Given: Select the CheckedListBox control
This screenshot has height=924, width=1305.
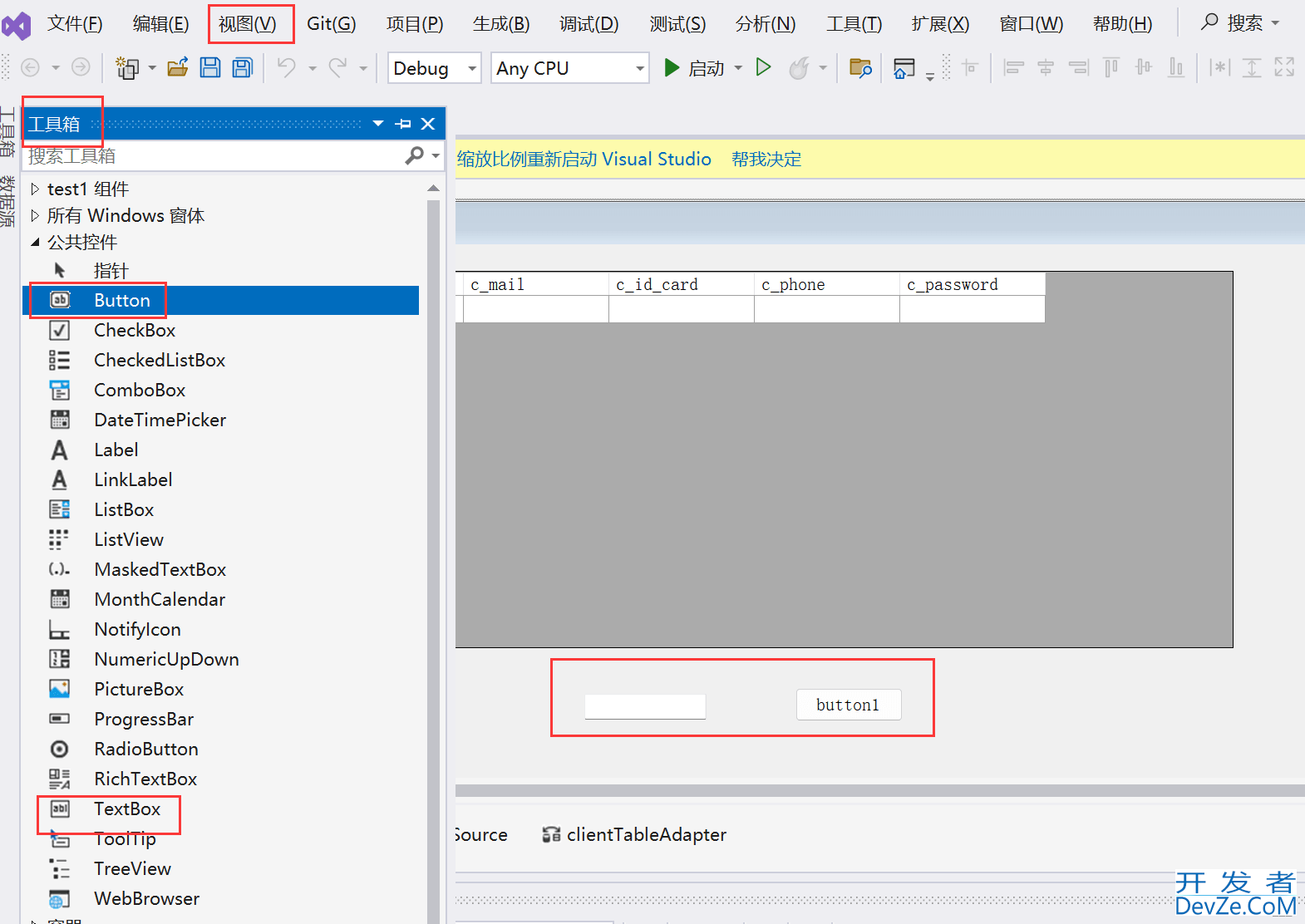Looking at the screenshot, I should click(x=220, y=360).
